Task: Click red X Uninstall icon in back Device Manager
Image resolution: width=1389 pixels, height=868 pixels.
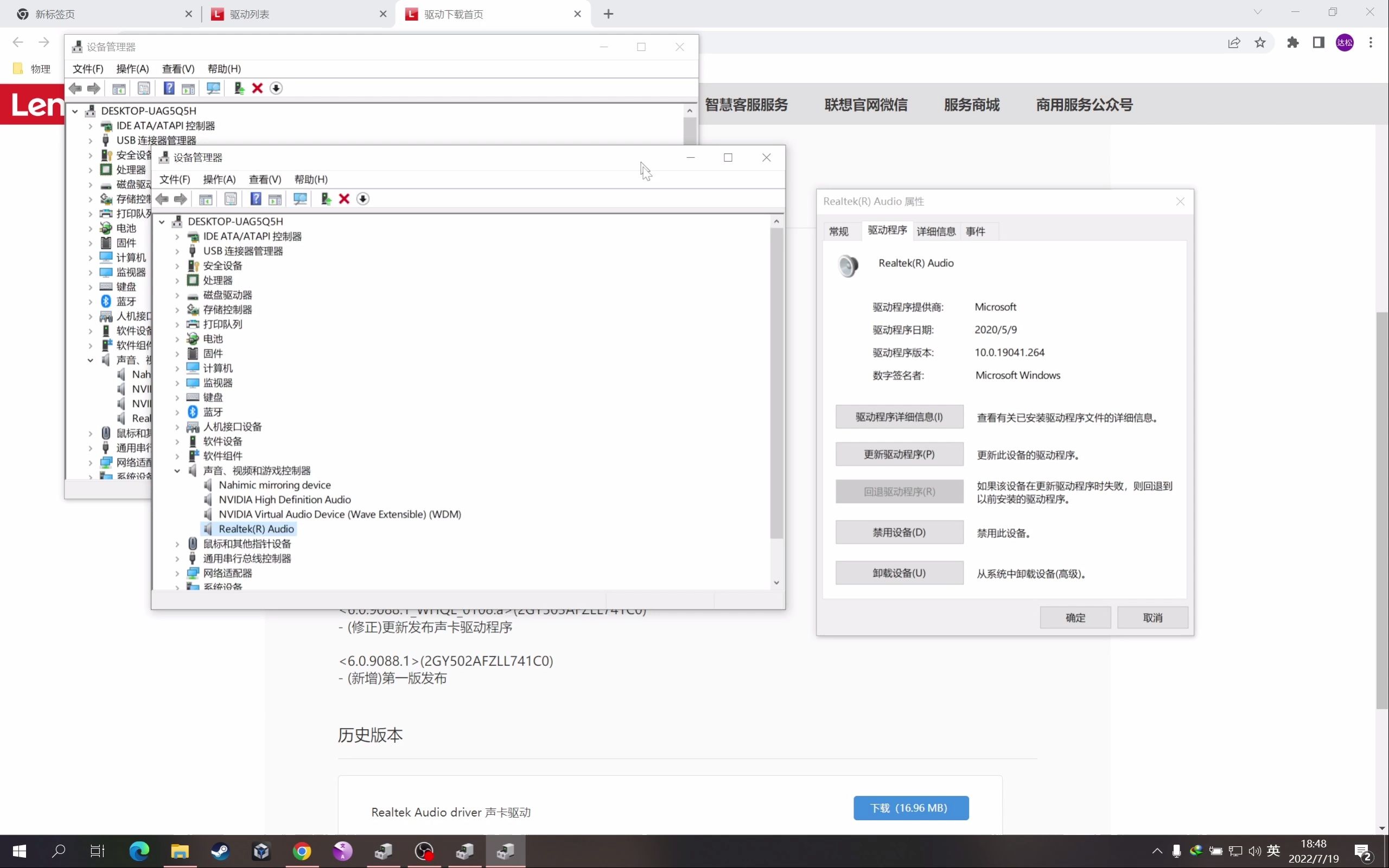Action: click(x=258, y=88)
